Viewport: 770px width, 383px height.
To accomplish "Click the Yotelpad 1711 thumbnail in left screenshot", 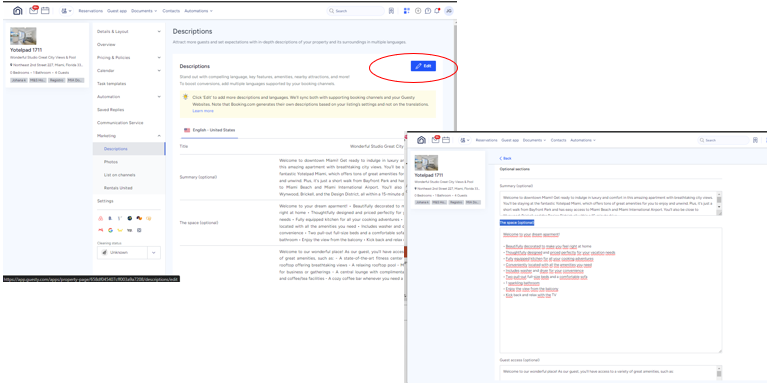I will pyautogui.click(x=23, y=36).
